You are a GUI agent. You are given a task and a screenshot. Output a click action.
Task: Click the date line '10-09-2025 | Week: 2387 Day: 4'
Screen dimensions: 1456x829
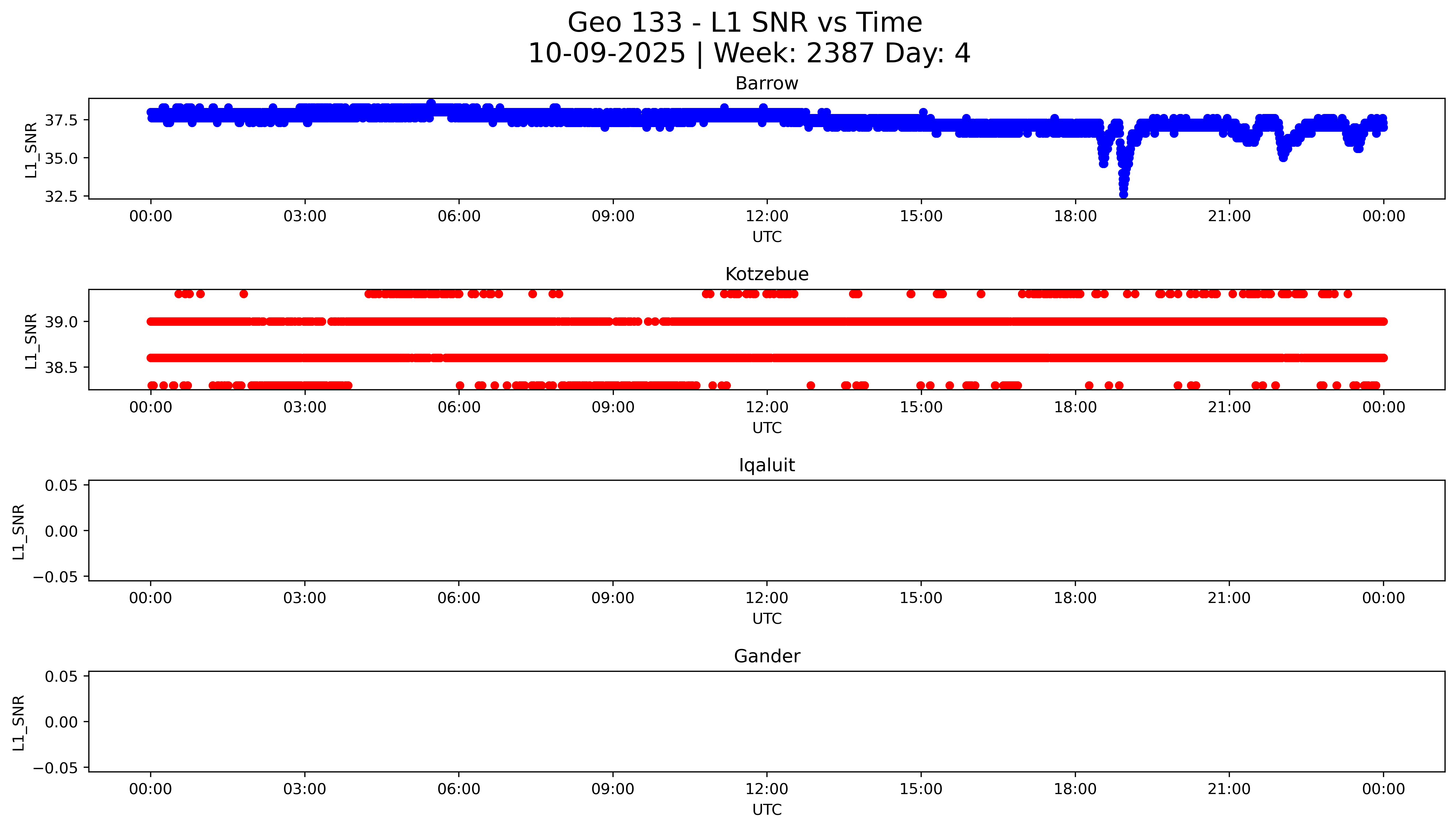749,54
